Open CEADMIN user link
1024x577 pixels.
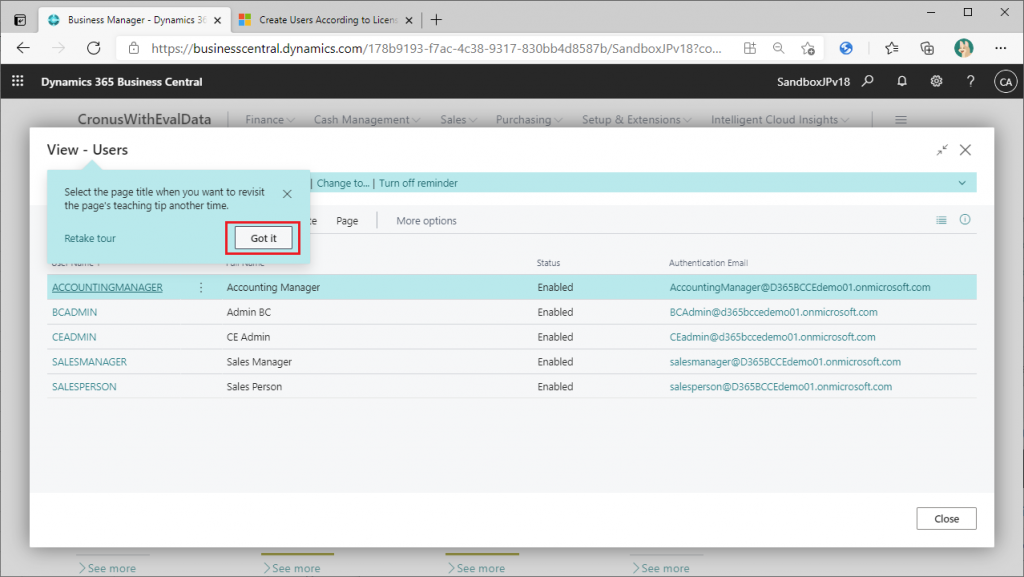[74, 337]
